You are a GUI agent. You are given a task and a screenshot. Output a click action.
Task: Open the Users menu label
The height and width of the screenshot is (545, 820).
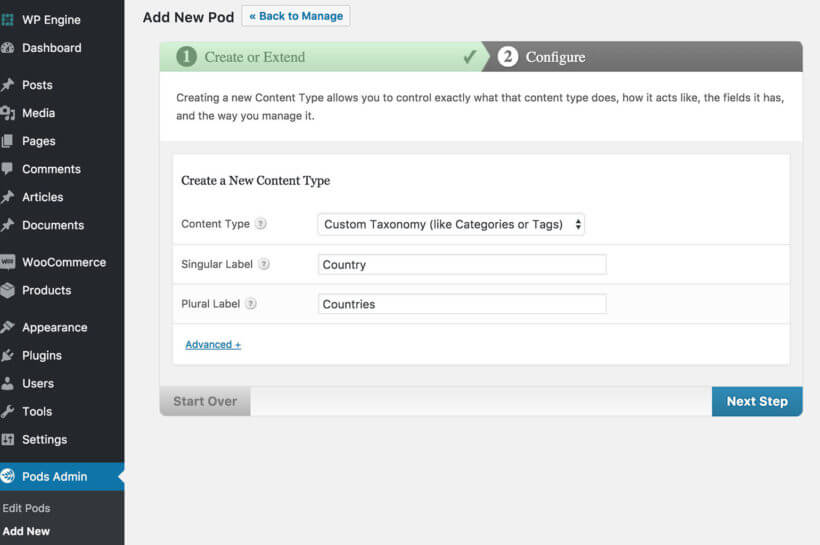[38, 383]
